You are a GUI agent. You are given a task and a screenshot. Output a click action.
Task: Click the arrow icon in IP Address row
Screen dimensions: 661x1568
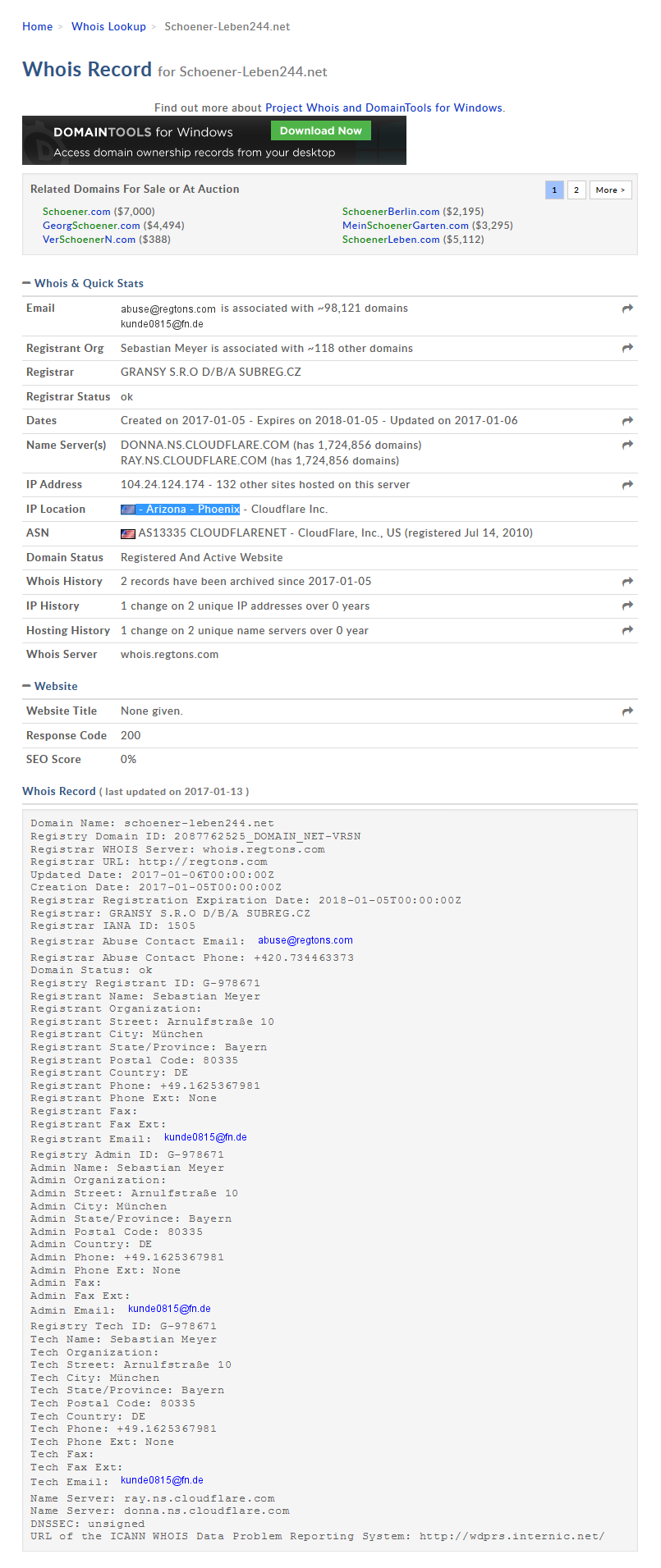[627, 485]
